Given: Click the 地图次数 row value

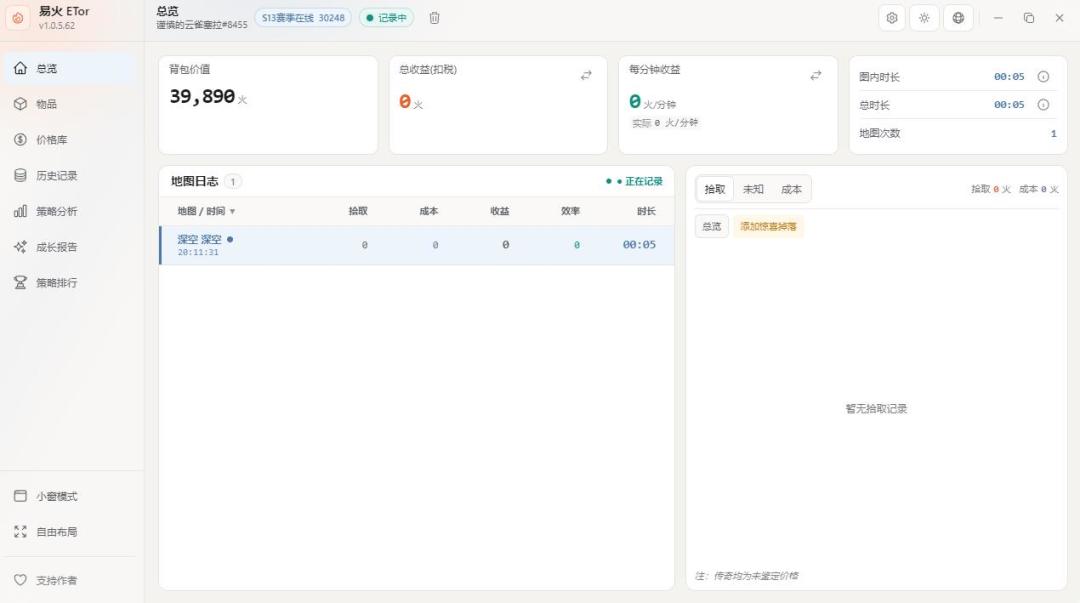Looking at the screenshot, I should point(1053,134).
